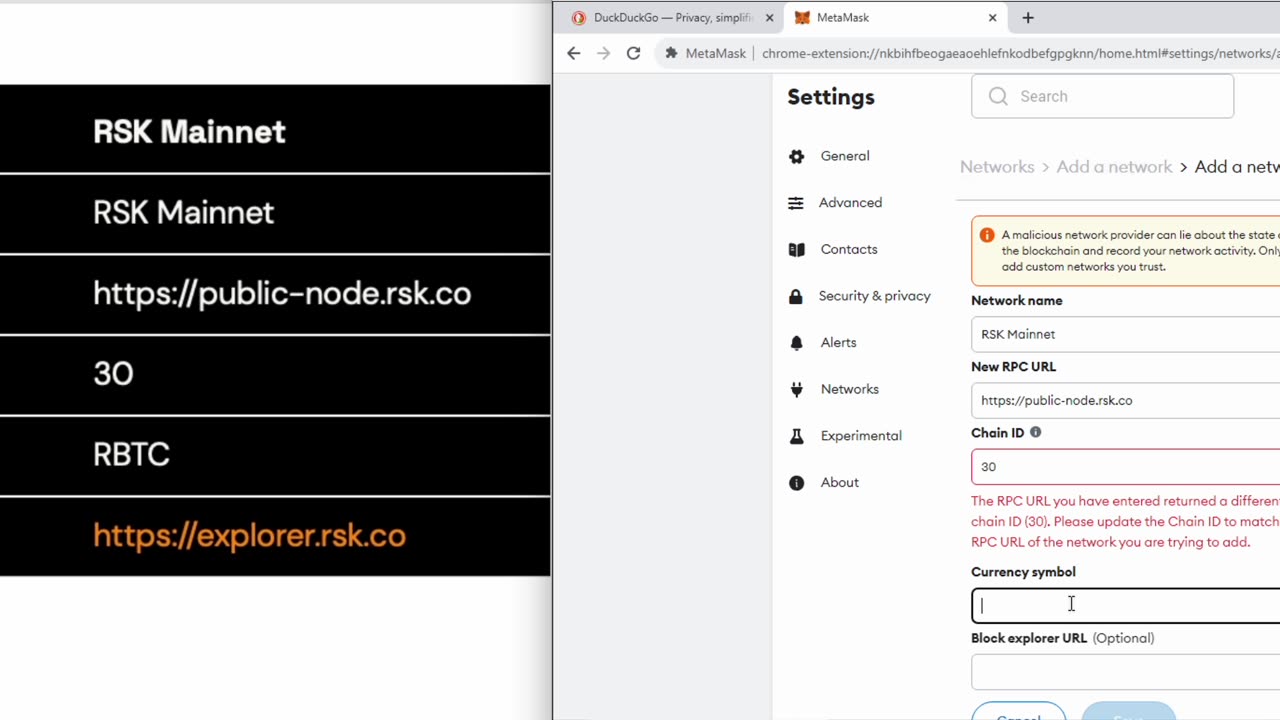This screenshot has height=720, width=1280.
Task: Click the browser address bar URL
Action: point(1020,53)
